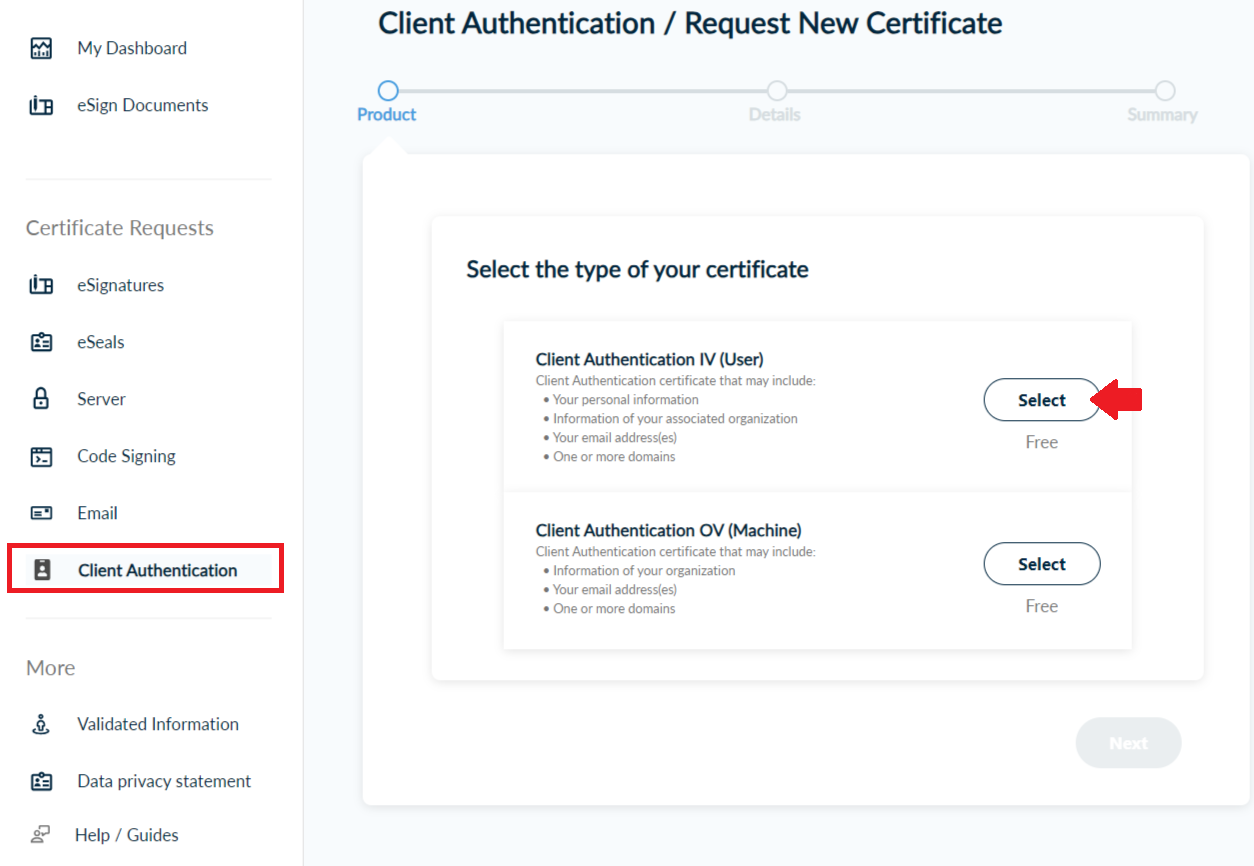Click the eSign Documents icon

[x=41, y=105]
